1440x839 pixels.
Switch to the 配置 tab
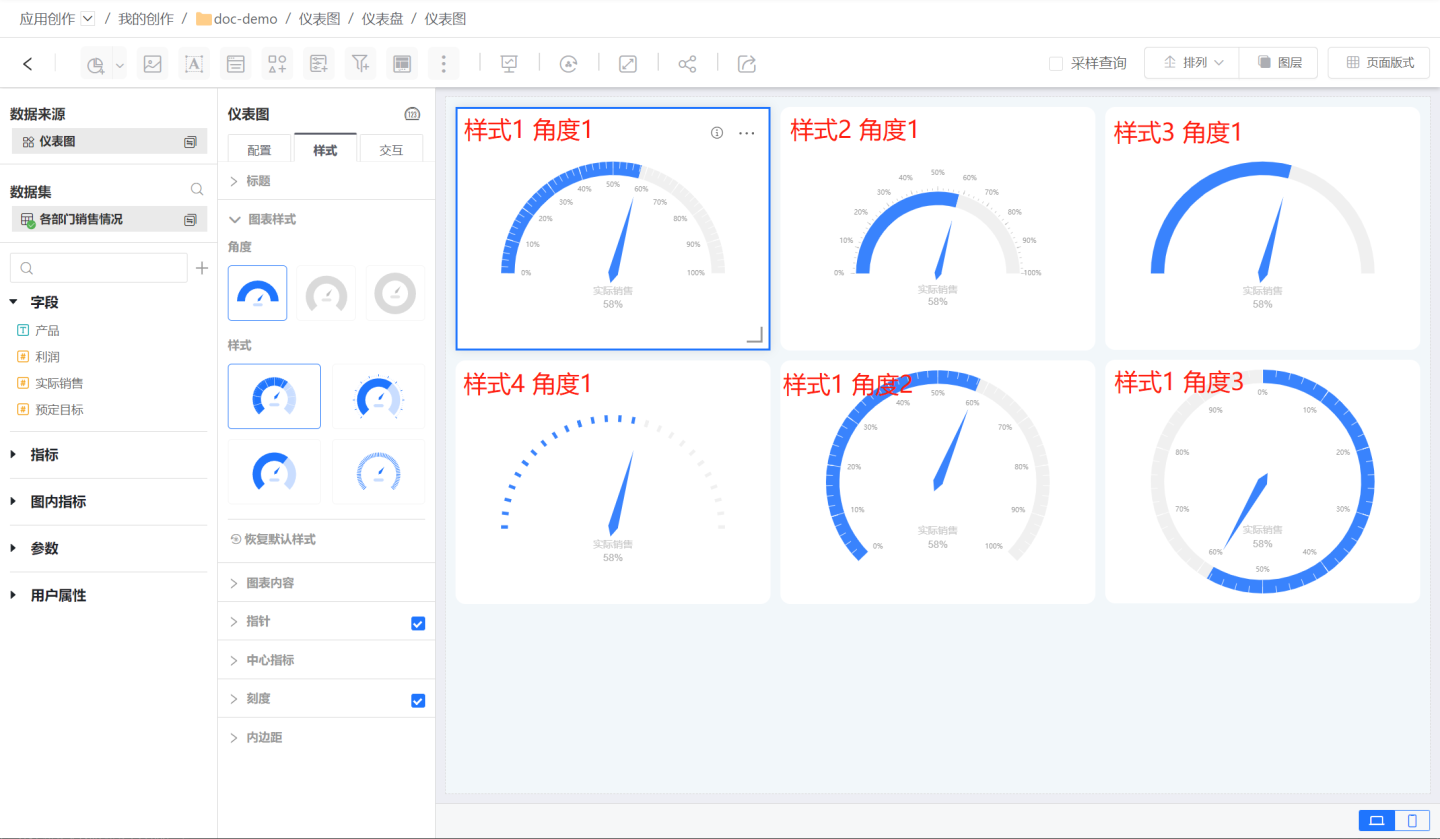click(x=259, y=149)
